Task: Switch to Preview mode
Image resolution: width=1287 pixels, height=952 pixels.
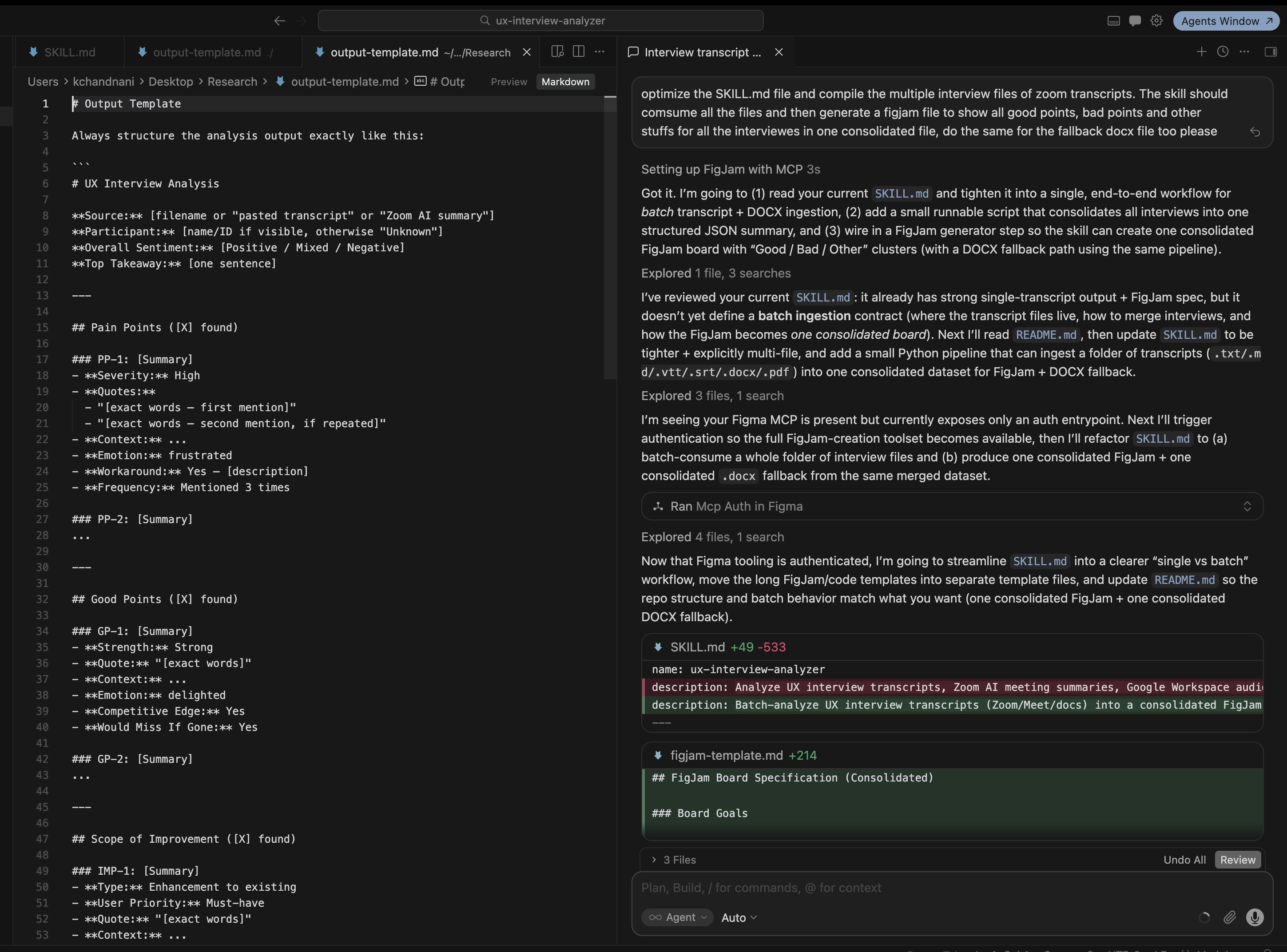Action: [x=509, y=82]
